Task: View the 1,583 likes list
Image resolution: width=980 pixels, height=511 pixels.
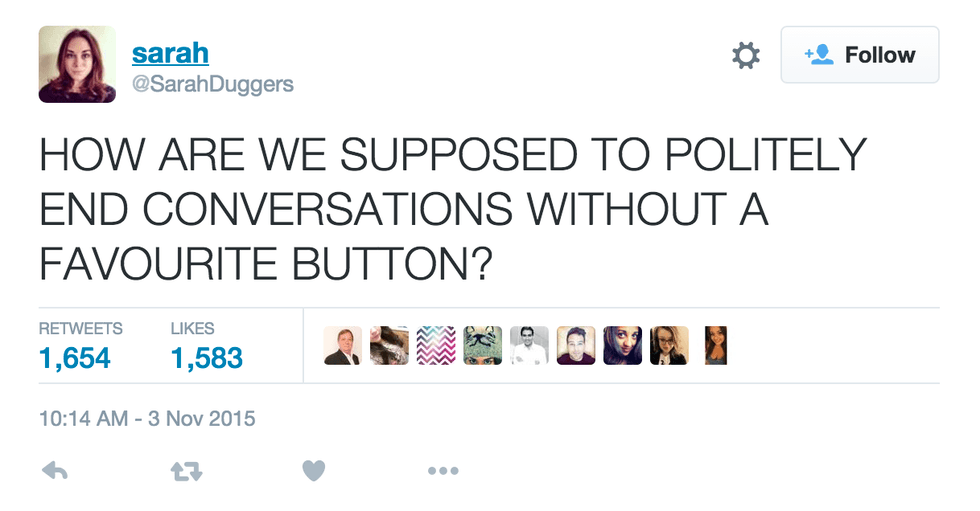Action: pos(207,357)
